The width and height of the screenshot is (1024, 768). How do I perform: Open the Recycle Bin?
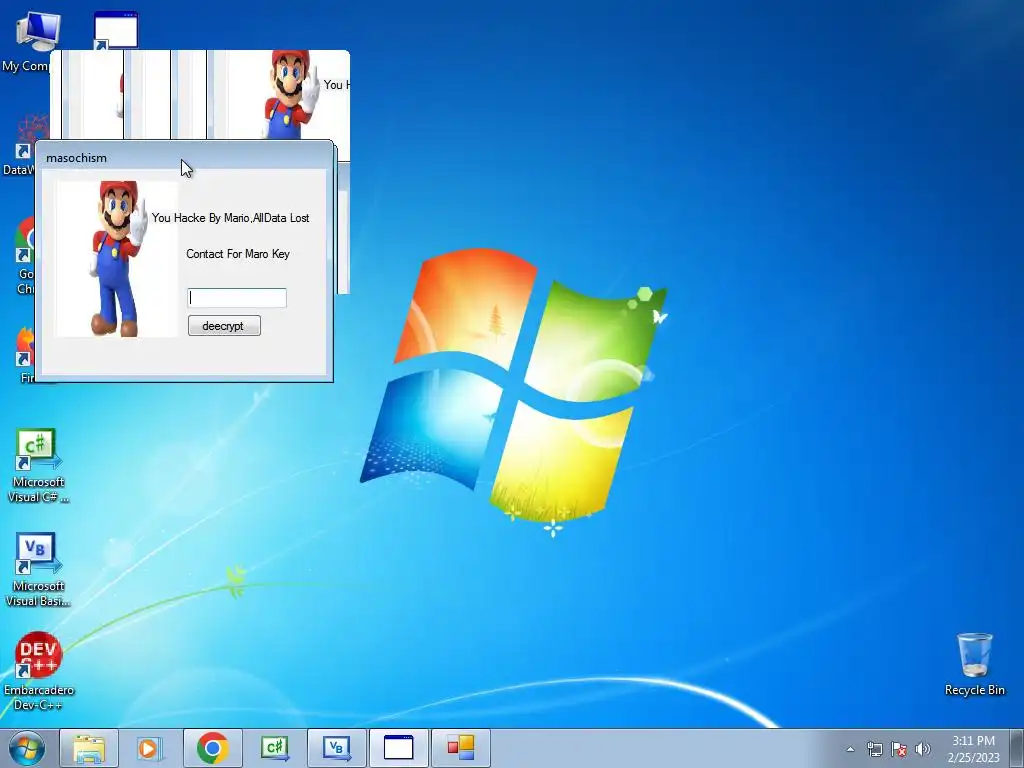point(974,664)
